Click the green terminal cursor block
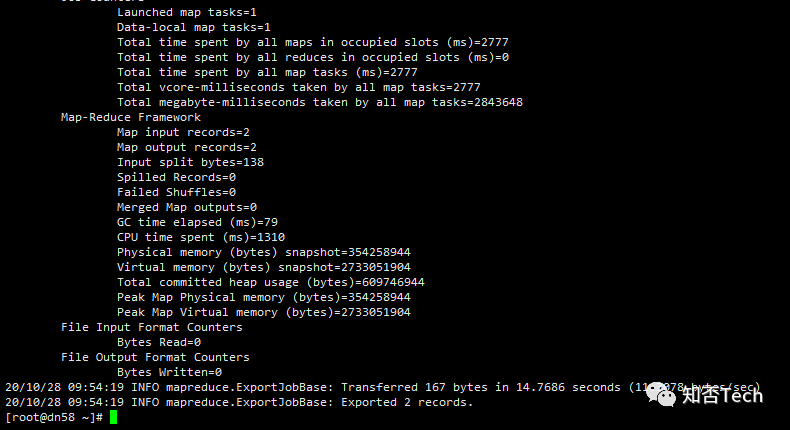 click(x=113, y=417)
